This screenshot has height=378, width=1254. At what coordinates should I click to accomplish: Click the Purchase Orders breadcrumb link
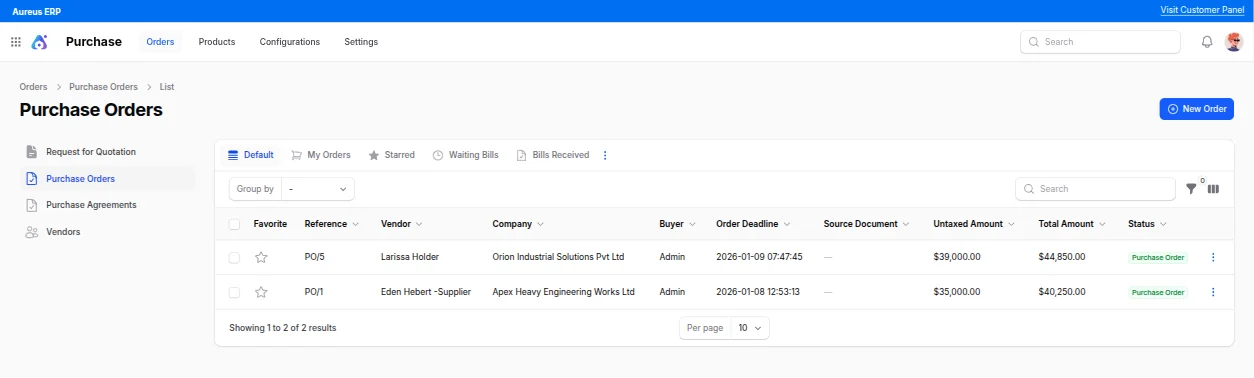[103, 87]
